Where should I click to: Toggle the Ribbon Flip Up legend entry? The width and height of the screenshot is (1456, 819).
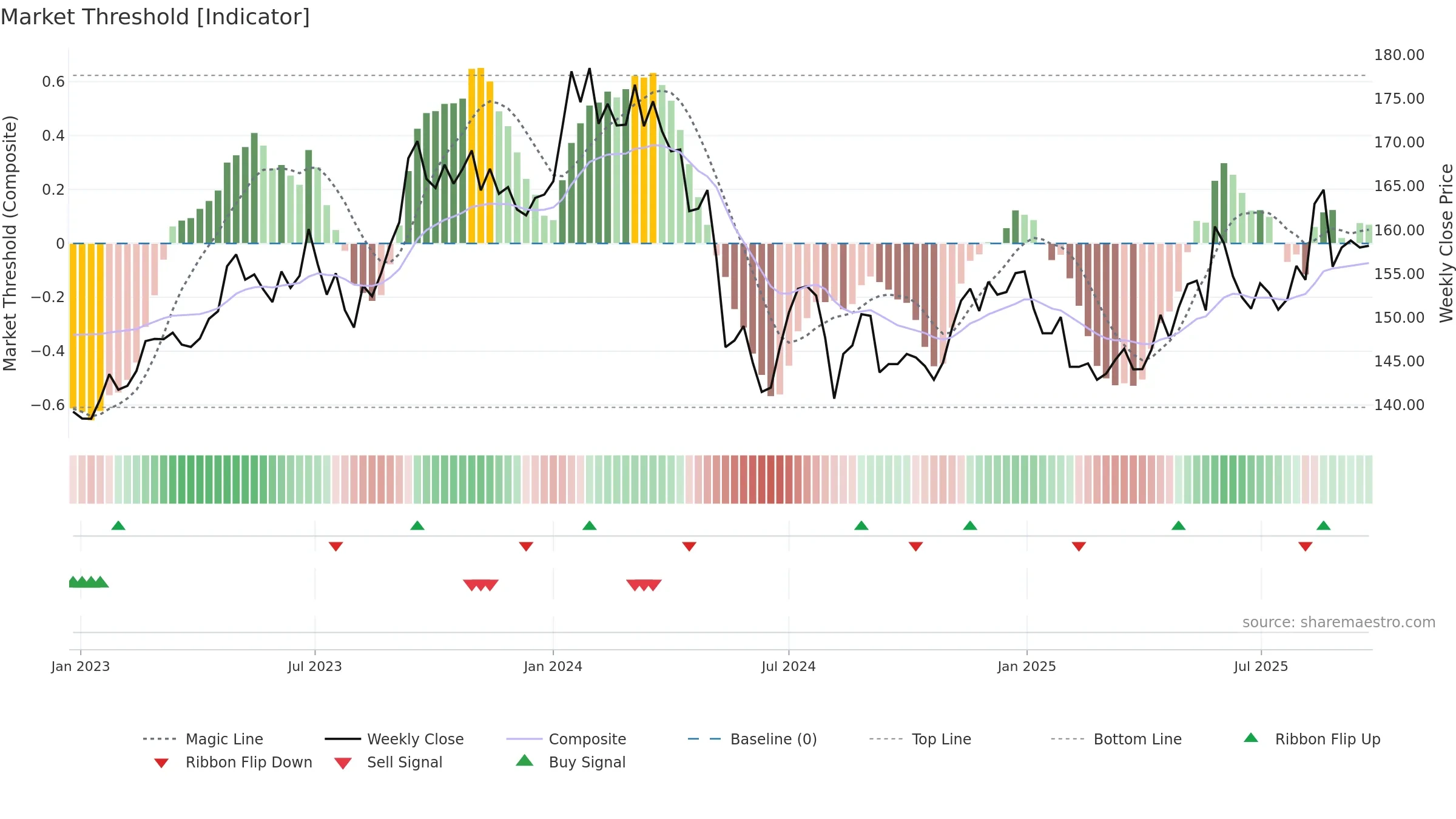1312,739
